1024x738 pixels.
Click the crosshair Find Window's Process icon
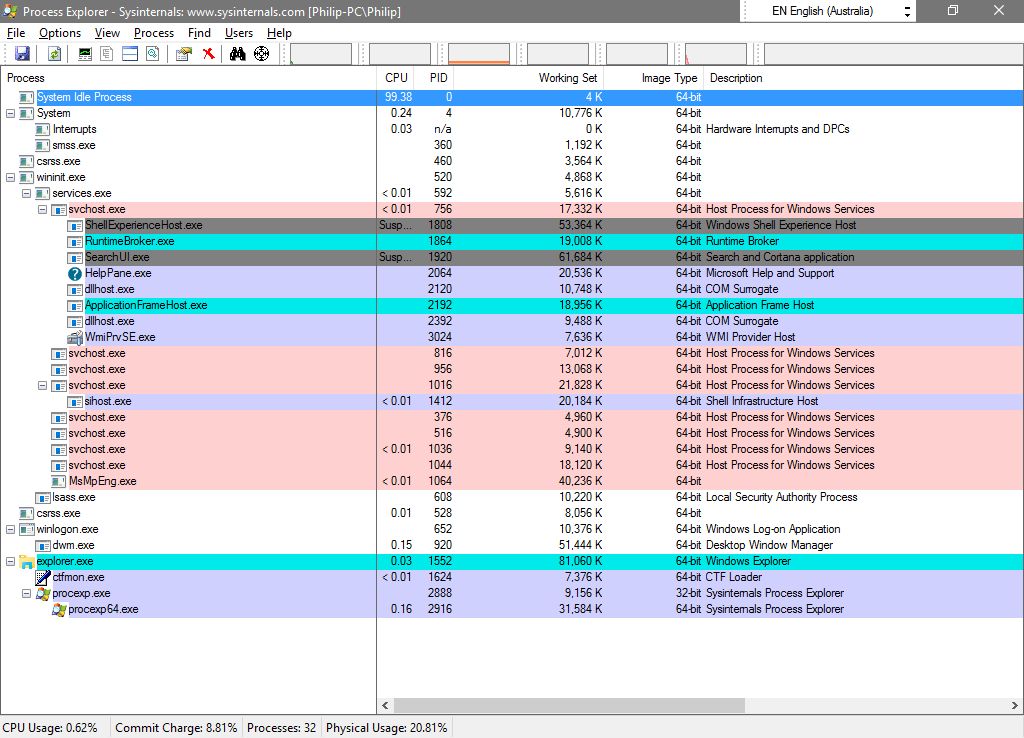click(x=261, y=54)
